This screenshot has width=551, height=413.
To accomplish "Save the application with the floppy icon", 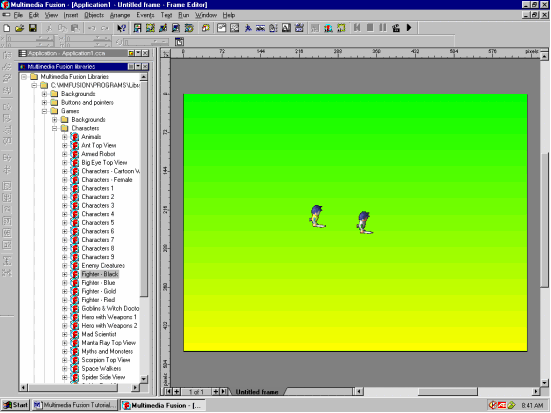I will point(33,28).
